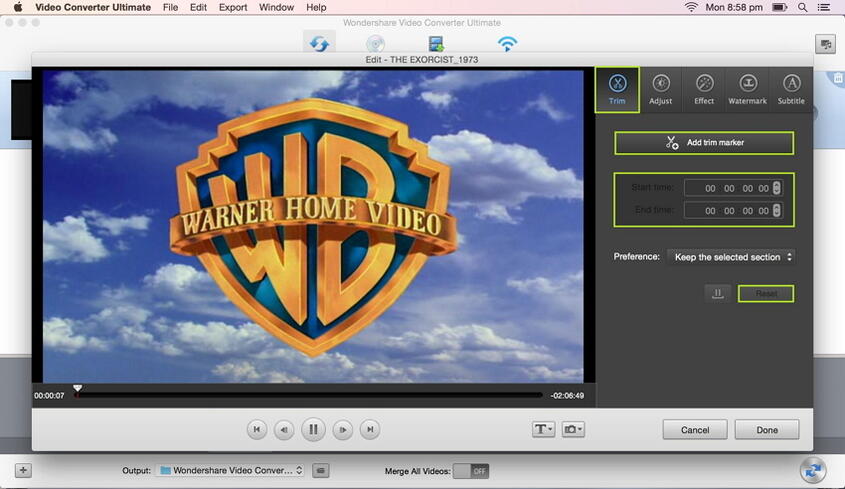Click the playhead marker on the timeline
Screen dimensions: 845x489
pyautogui.click(x=78, y=388)
